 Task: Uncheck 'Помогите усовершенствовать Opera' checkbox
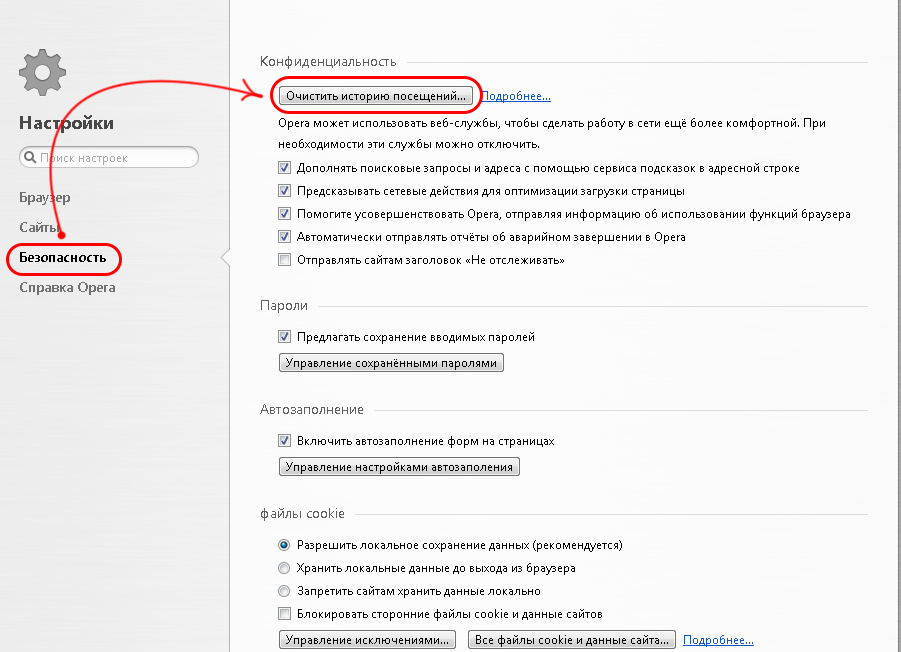click(x=285, y=214)
